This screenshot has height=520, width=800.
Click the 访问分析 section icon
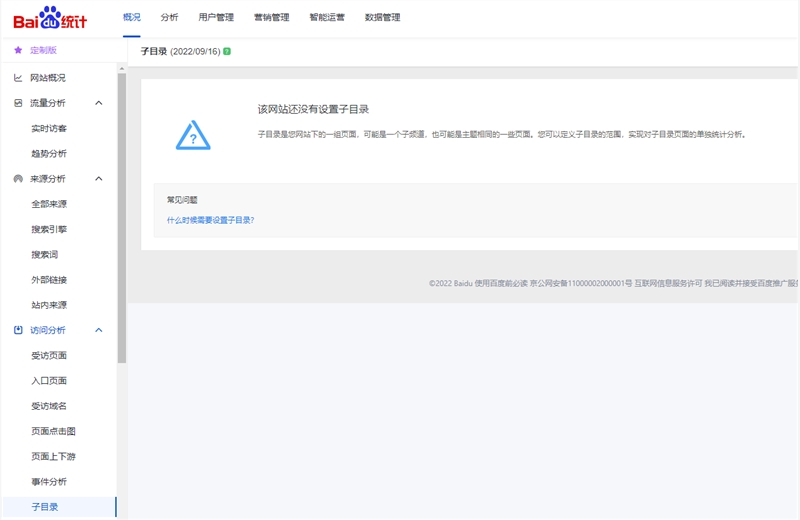pyautogui.click(x=18, y=330)
